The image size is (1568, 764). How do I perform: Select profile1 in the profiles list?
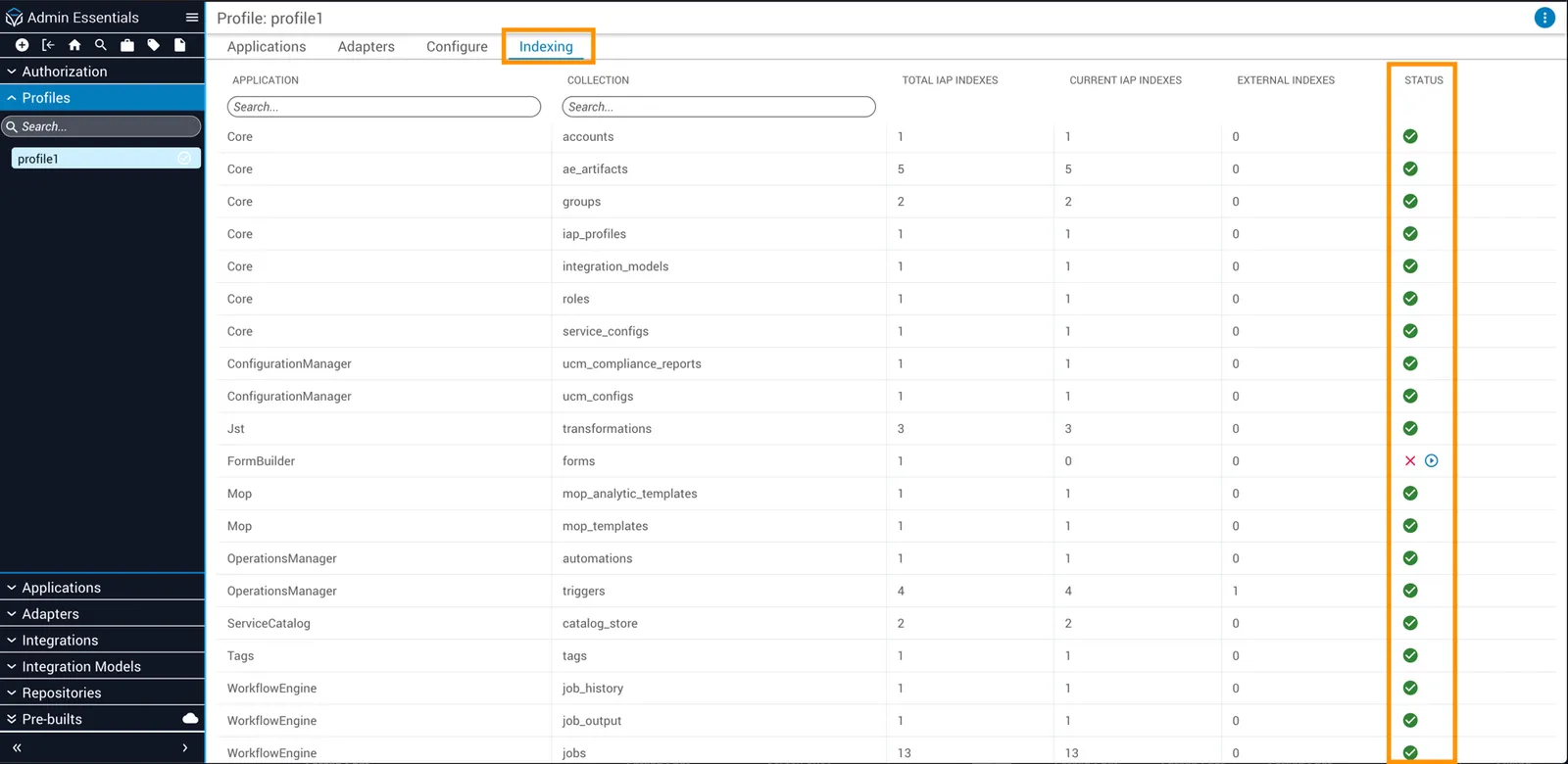pos(106,159)
